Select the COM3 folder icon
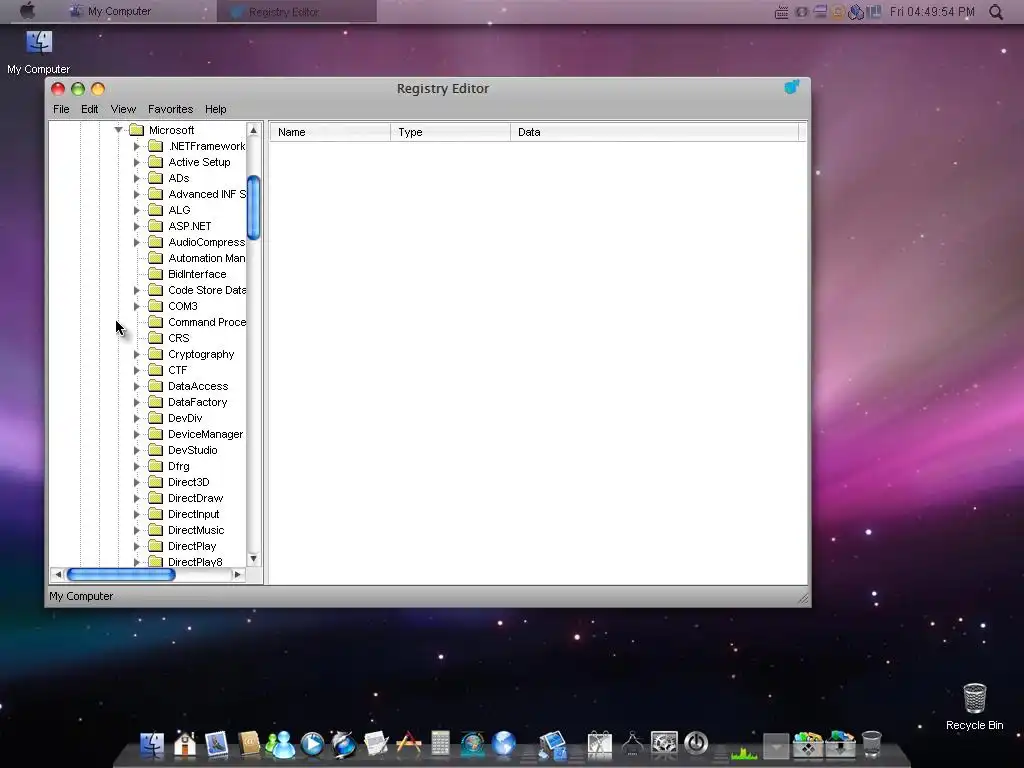Screen dimensions: 1024x768 tap(155, 306)
